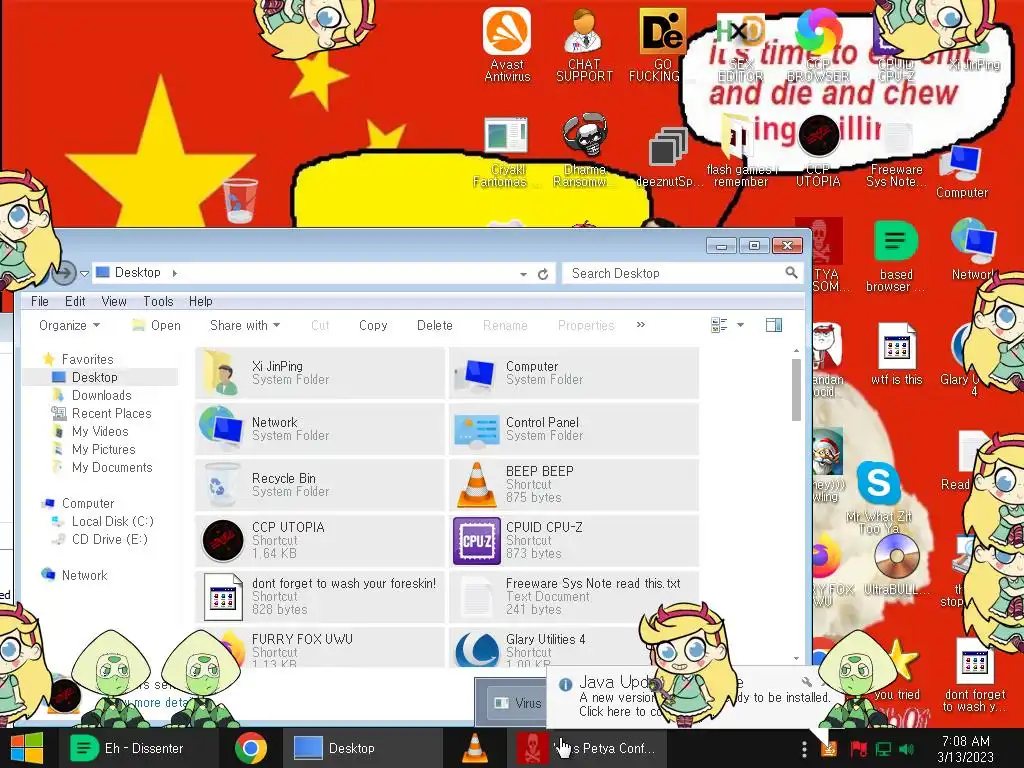Open the UltraBULL disc icon
1024x768 pixels.
click(897, 565)
